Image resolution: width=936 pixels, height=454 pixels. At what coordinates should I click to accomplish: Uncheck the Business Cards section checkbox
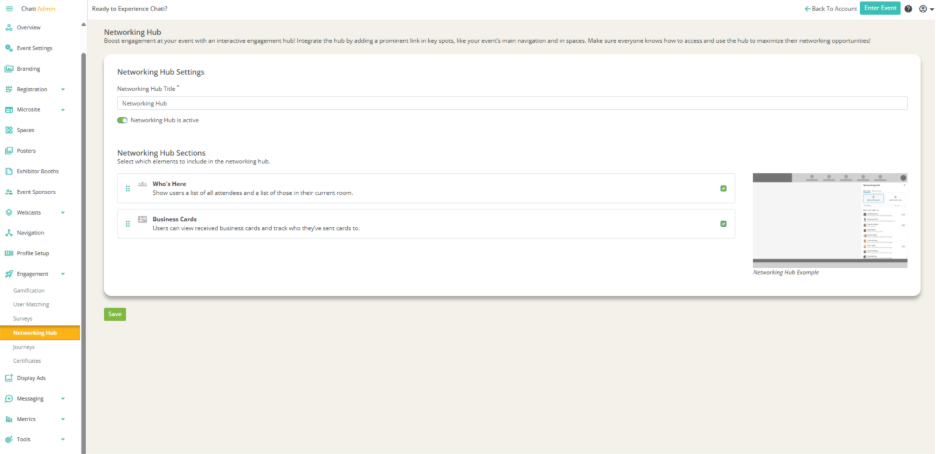(723, 223)
